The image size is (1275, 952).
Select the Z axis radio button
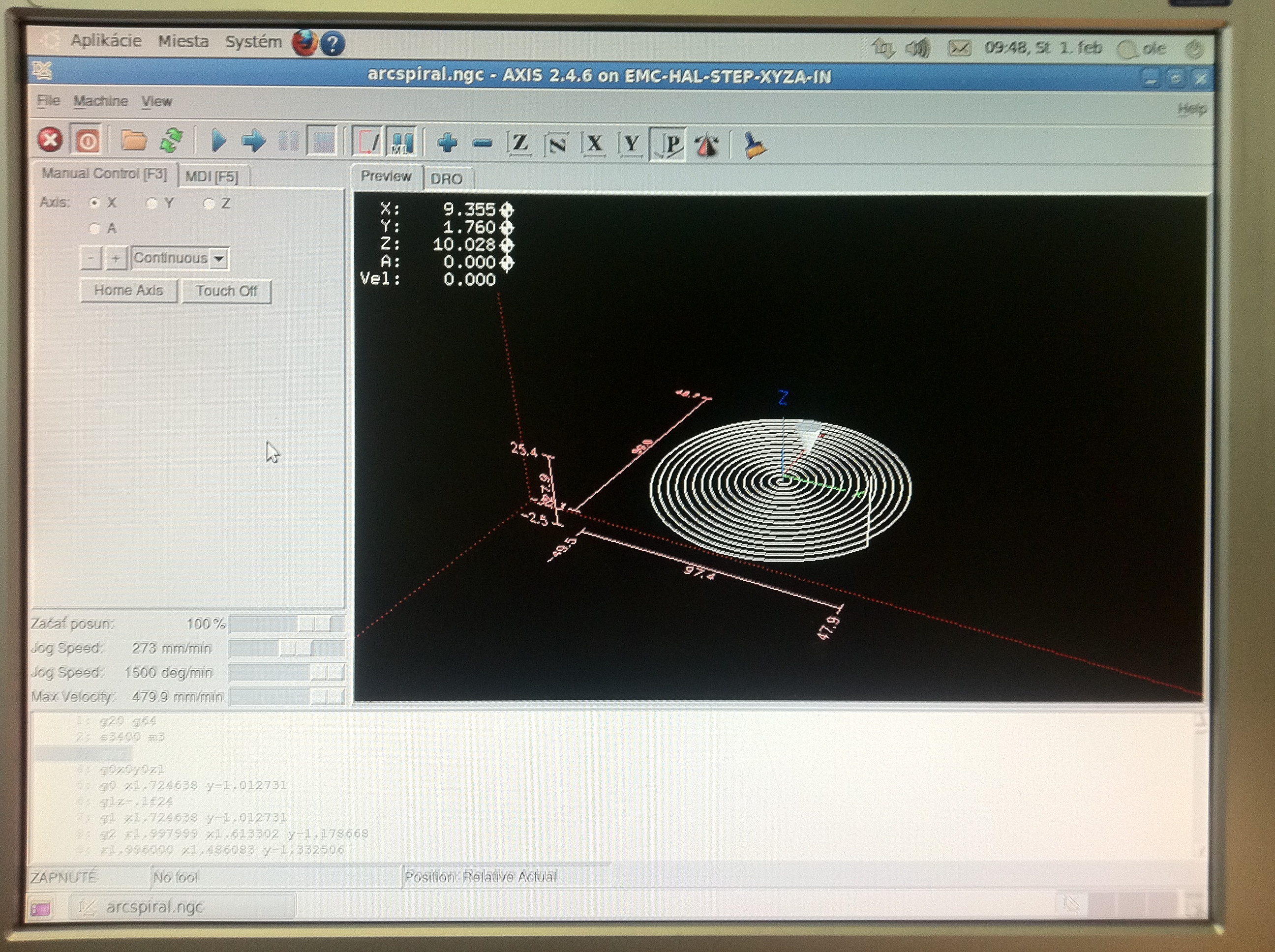click(209, 204)
